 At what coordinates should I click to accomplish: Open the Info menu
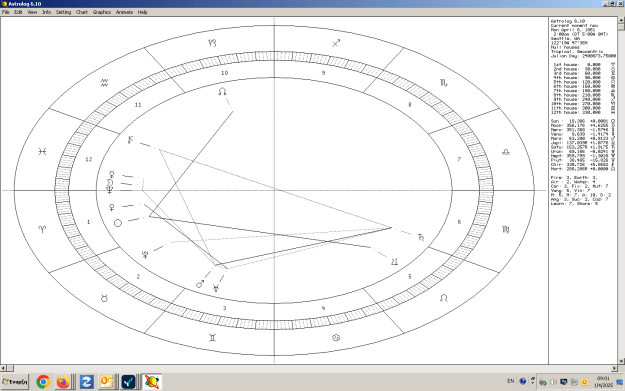click(47, 12)
